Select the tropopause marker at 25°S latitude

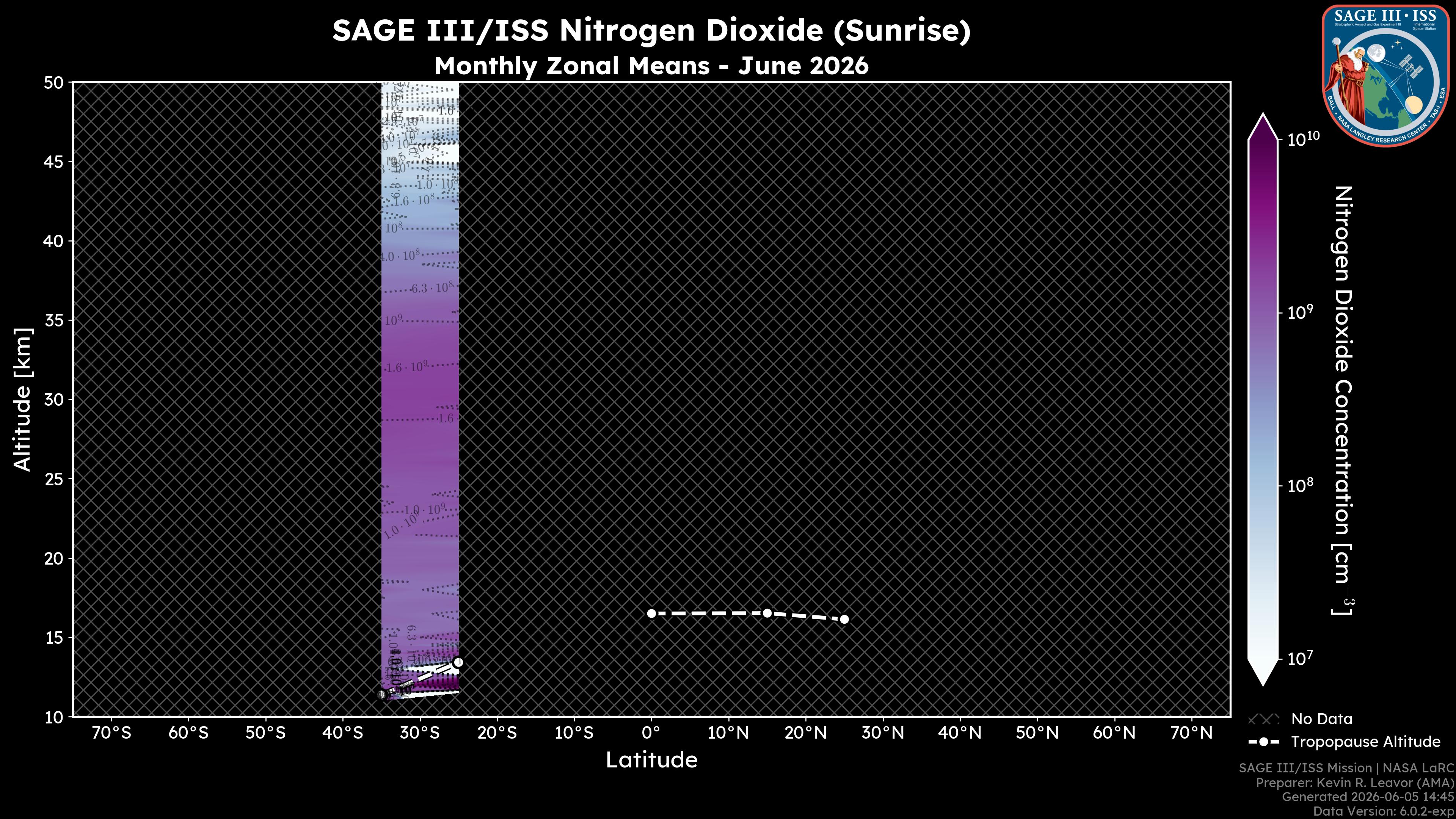(x=458, y=662)
